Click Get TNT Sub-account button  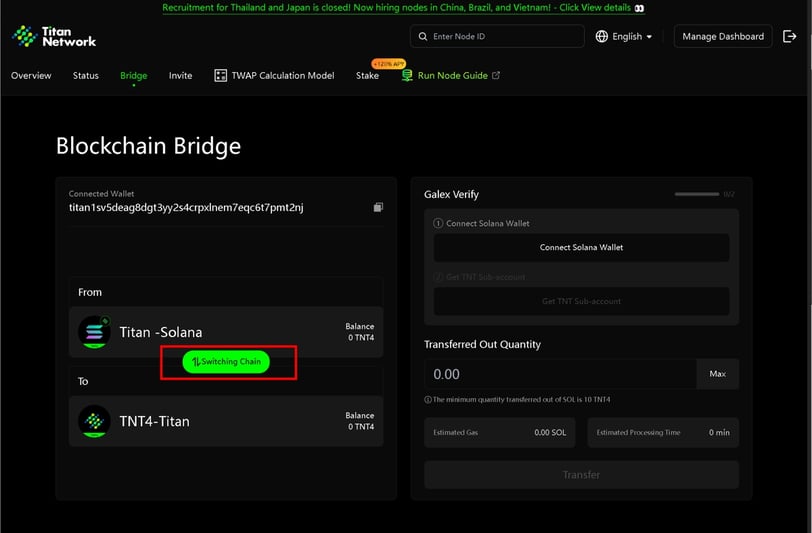pos(581,301)
